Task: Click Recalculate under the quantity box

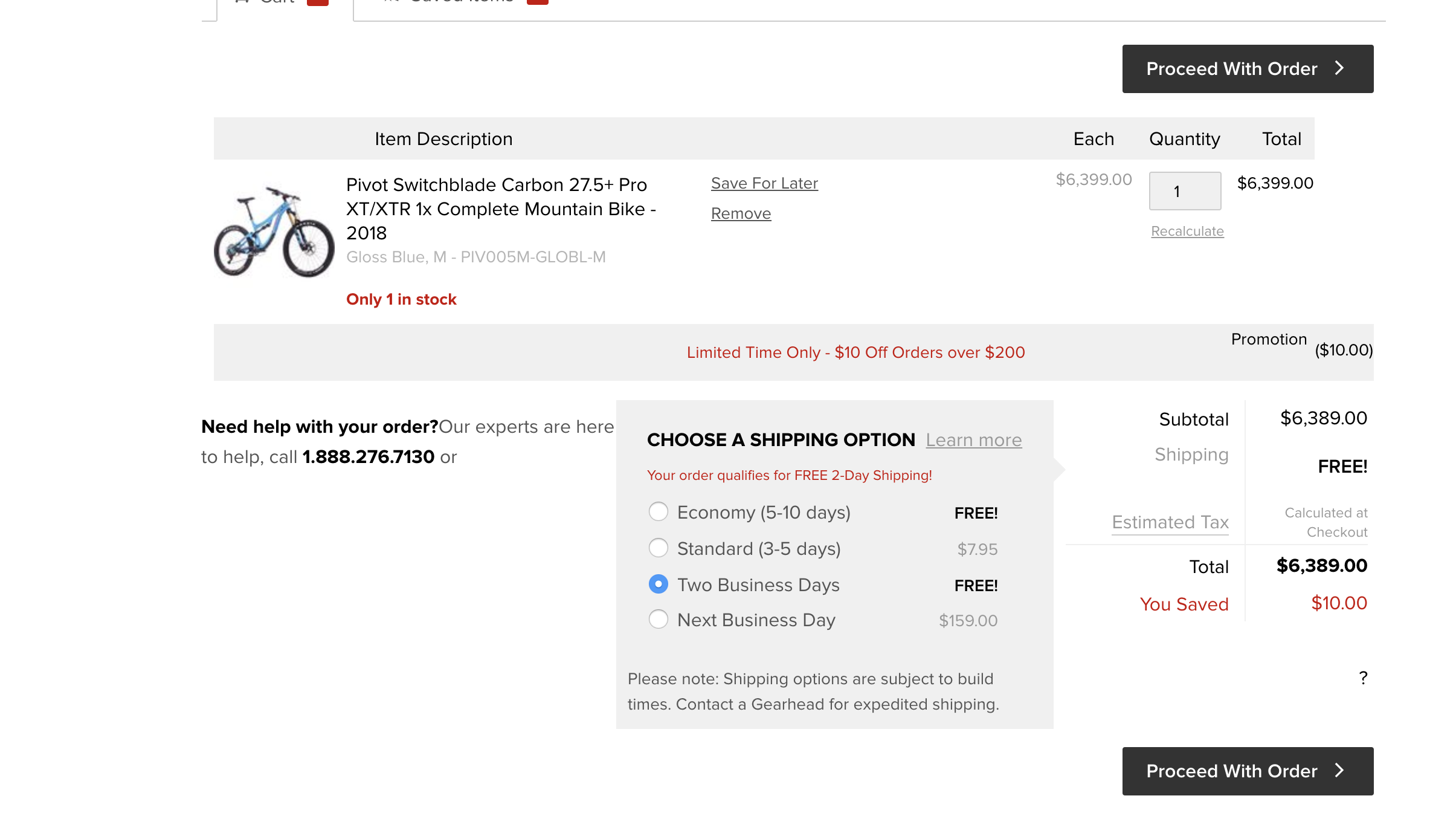Action: pos(1187,231)
